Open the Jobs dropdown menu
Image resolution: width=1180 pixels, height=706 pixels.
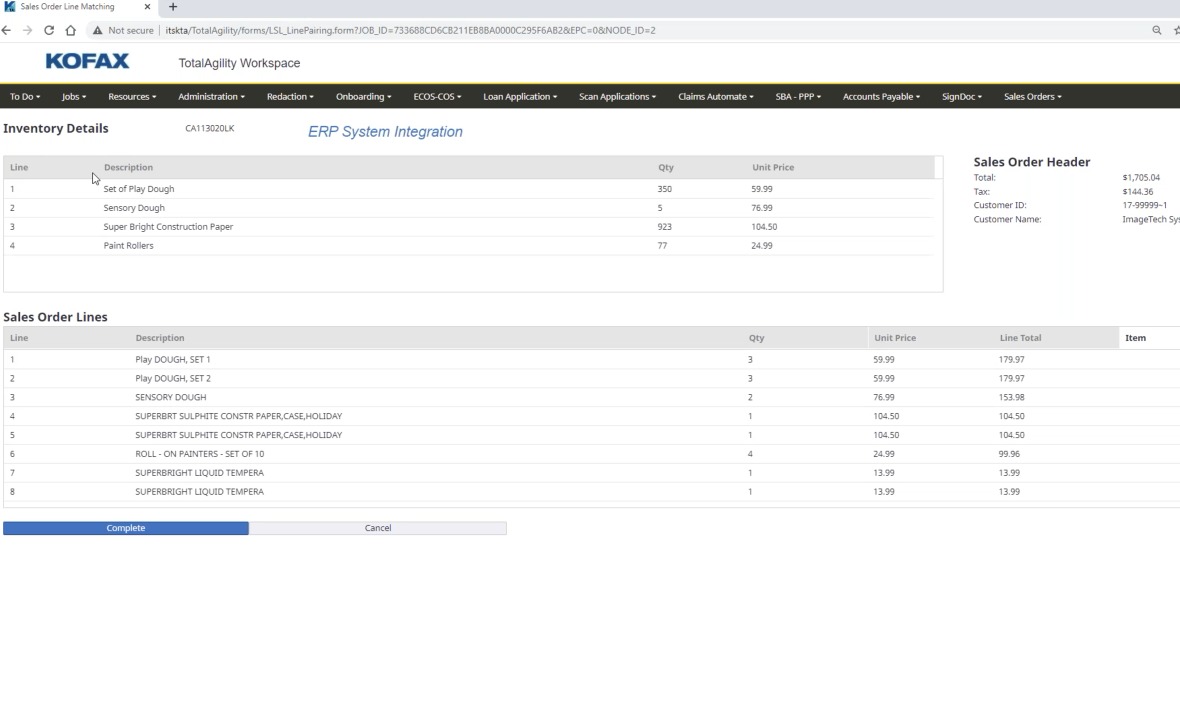74,97
